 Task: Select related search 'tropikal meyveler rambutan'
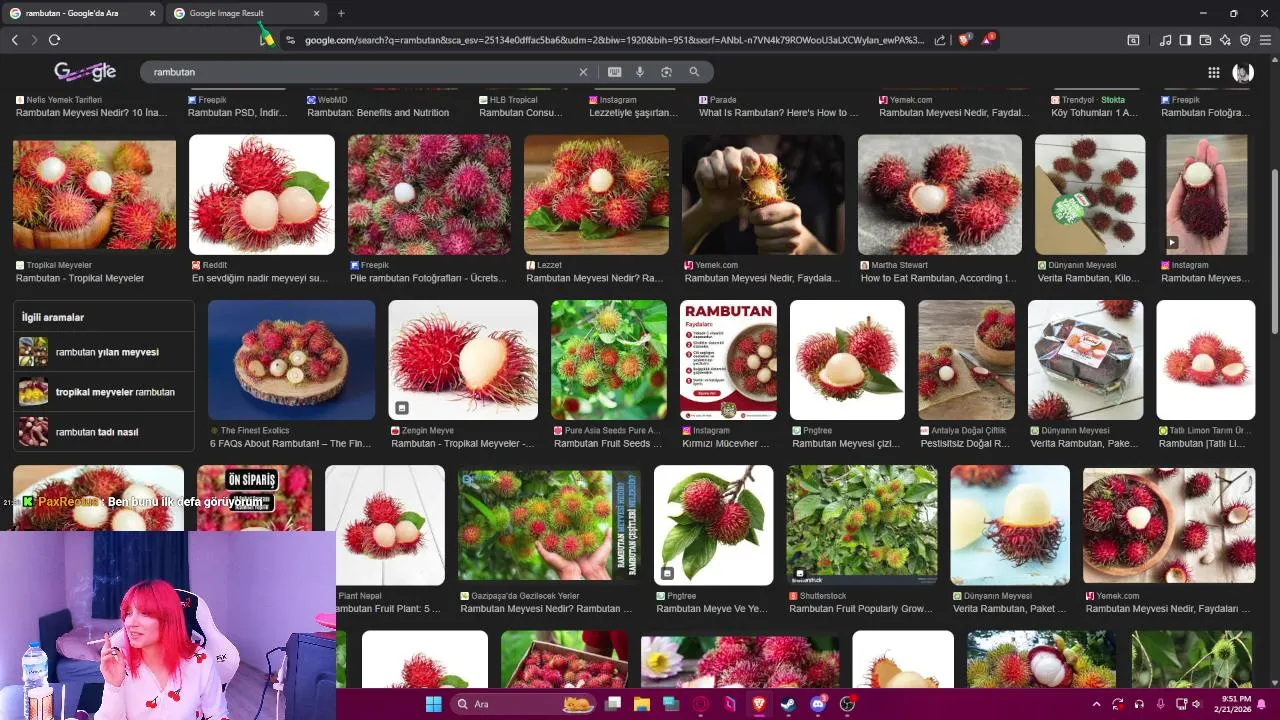pyautogui.click(x=104, y=392)
